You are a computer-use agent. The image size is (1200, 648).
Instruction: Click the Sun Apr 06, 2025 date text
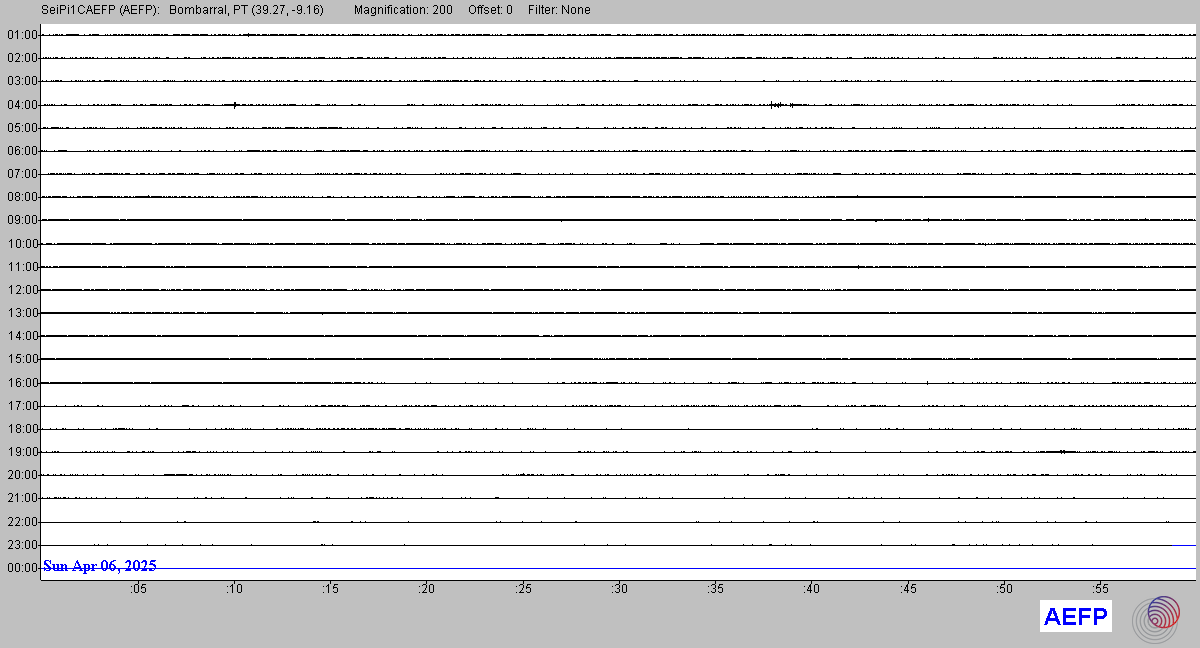click(100, 566)
